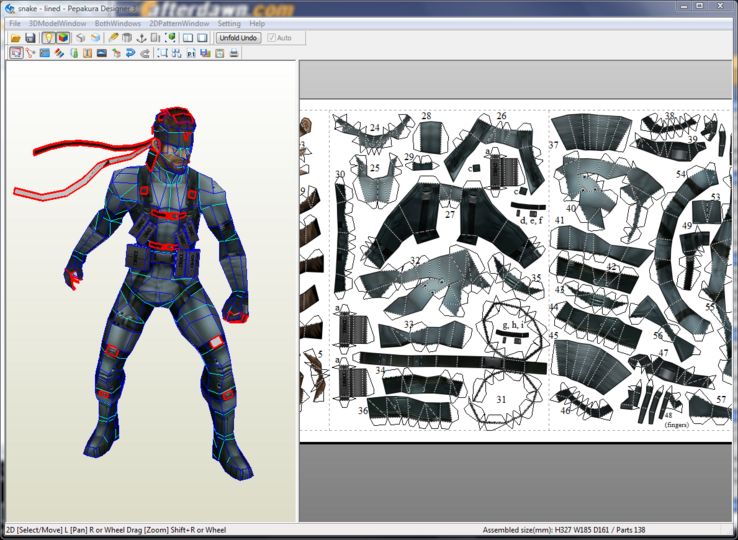Viewport: 738px width, 540px height.
Task: Click the orange text input tool icon
Action: click(88, 53)
